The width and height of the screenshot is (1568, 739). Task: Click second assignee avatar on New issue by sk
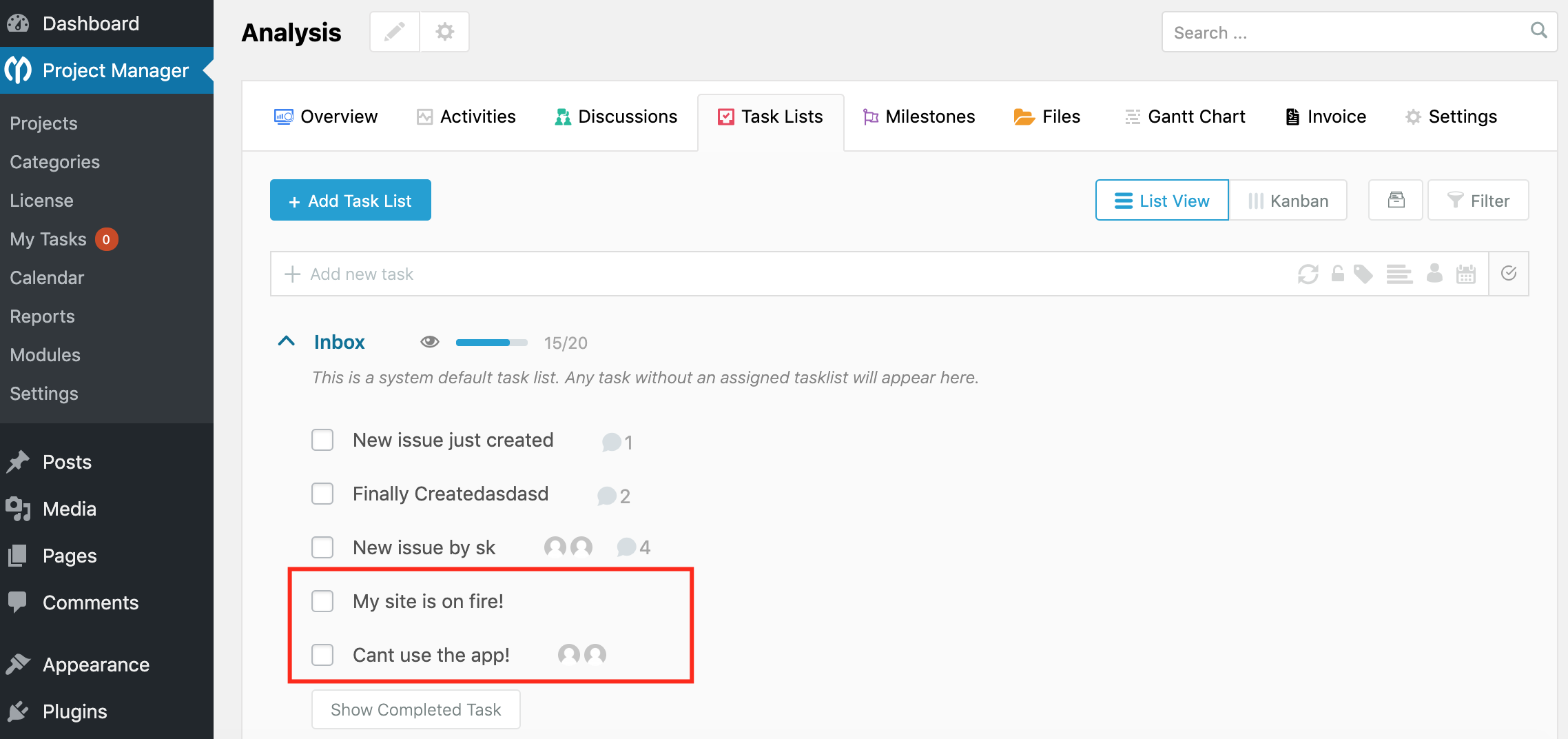[x=581, y=547]
